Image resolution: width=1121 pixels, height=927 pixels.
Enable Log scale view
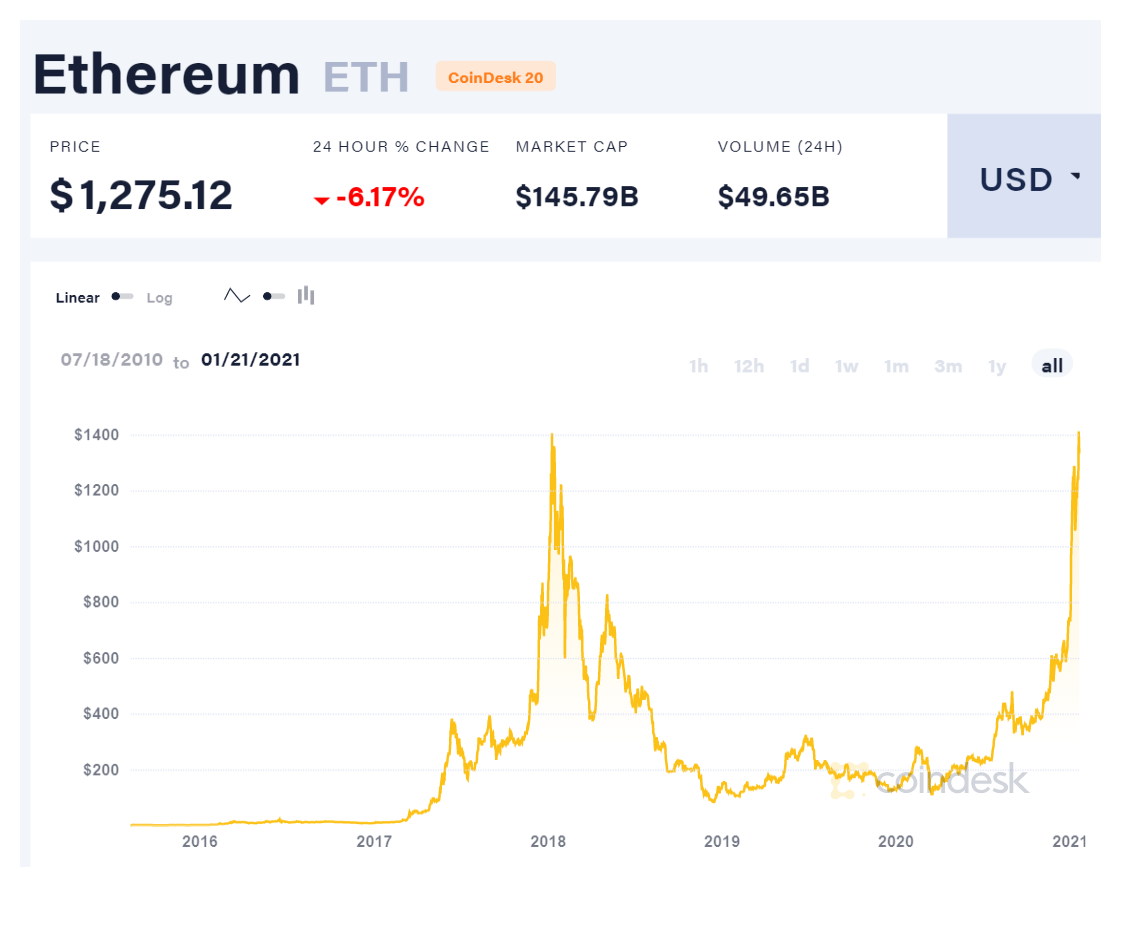click(160, 297)
